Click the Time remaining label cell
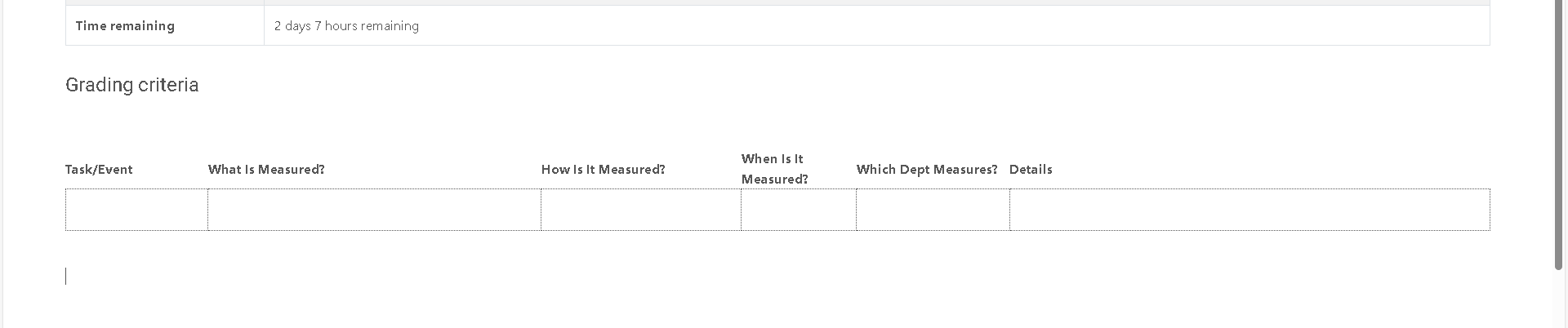The width and height of the screenshot is (1568, 328). [165, 25]
